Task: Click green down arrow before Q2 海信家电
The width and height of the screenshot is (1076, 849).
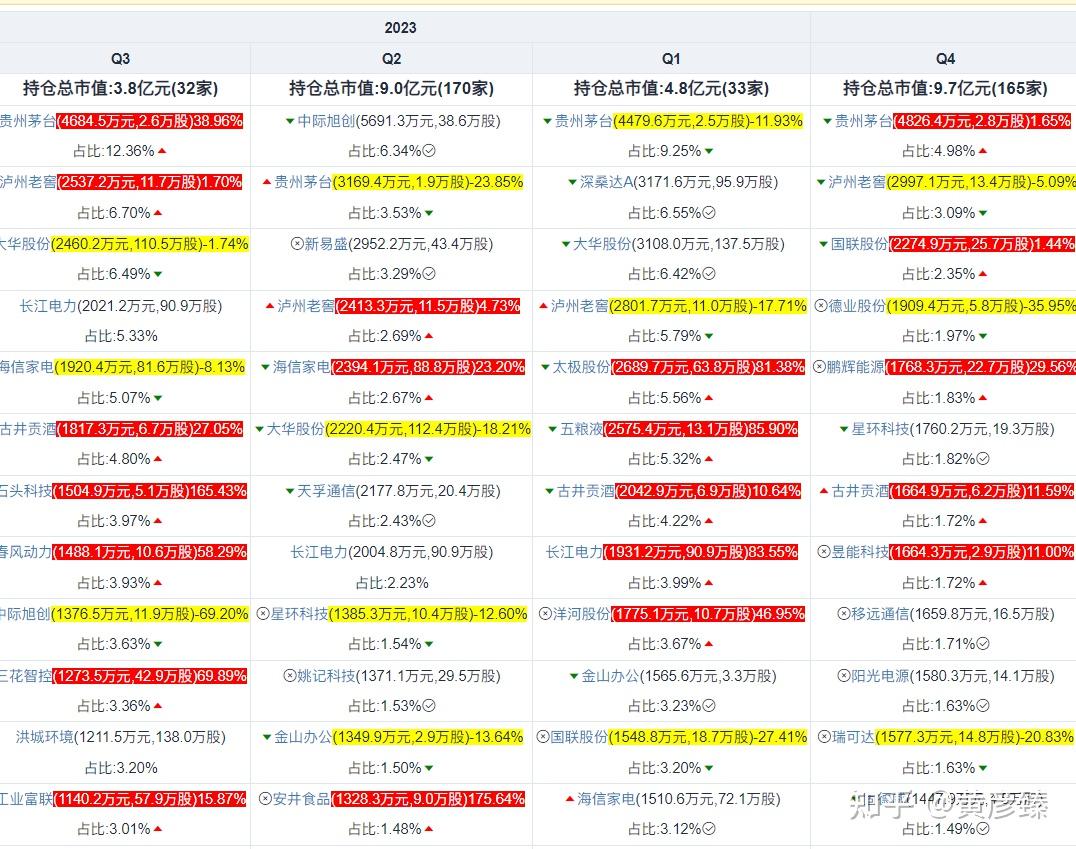Action: click(265, 368)
